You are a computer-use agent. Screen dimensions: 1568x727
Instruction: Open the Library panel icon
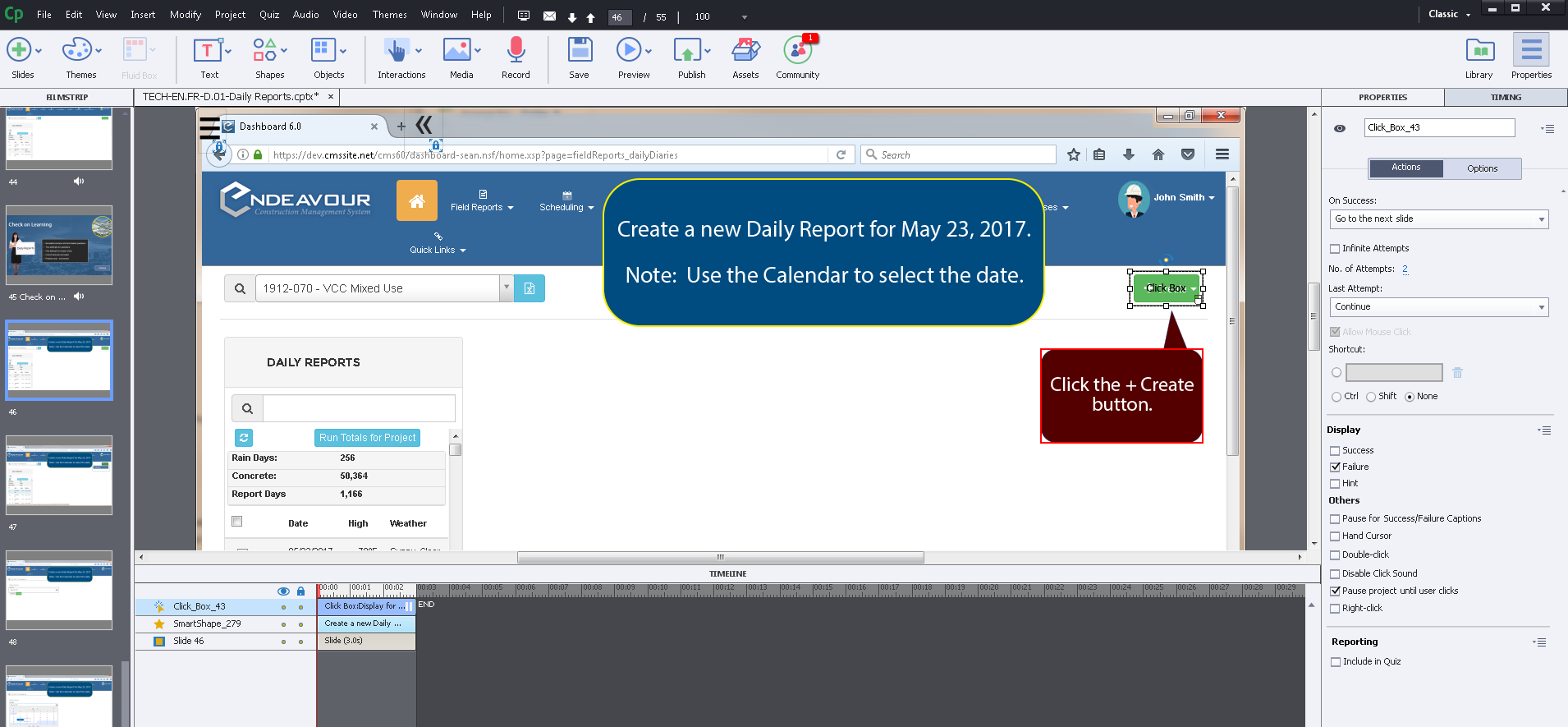click(1479, 52)
